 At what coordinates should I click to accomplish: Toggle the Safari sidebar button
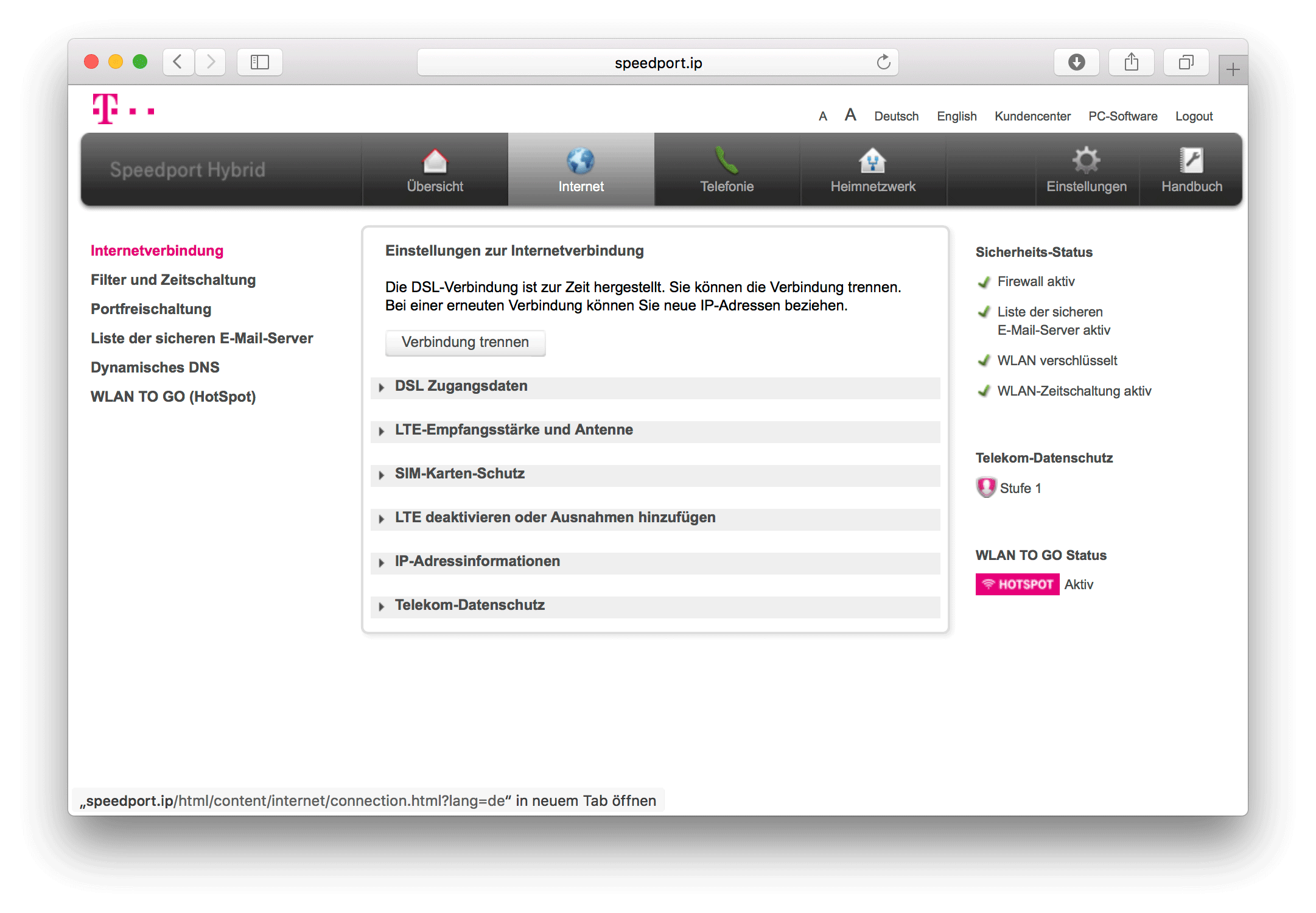pyautogui.click(x=260, y=62)
